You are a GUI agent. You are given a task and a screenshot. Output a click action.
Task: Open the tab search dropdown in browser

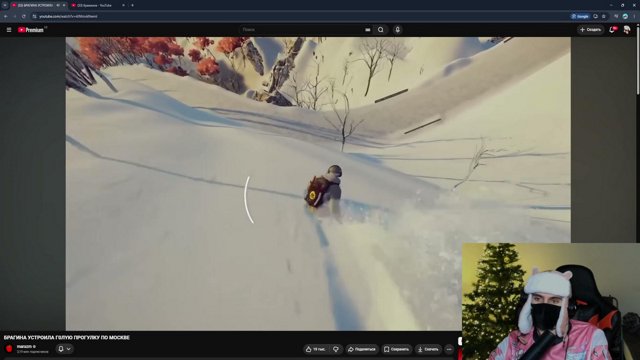[x=5, y=5]
